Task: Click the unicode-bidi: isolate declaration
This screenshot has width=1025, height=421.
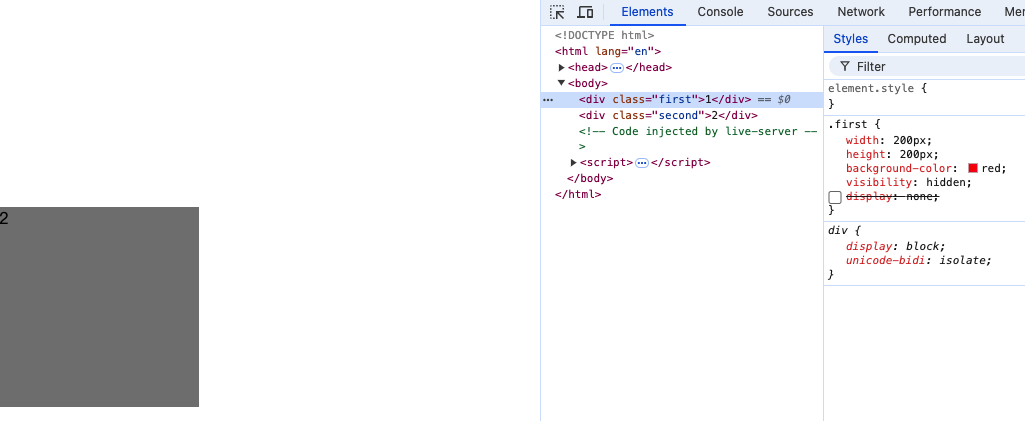Action: 918,260
